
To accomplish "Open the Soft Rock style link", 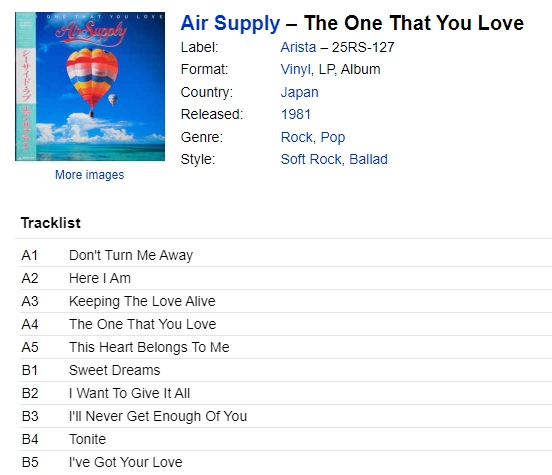I will pyautogui.click(x=311, y=159).
